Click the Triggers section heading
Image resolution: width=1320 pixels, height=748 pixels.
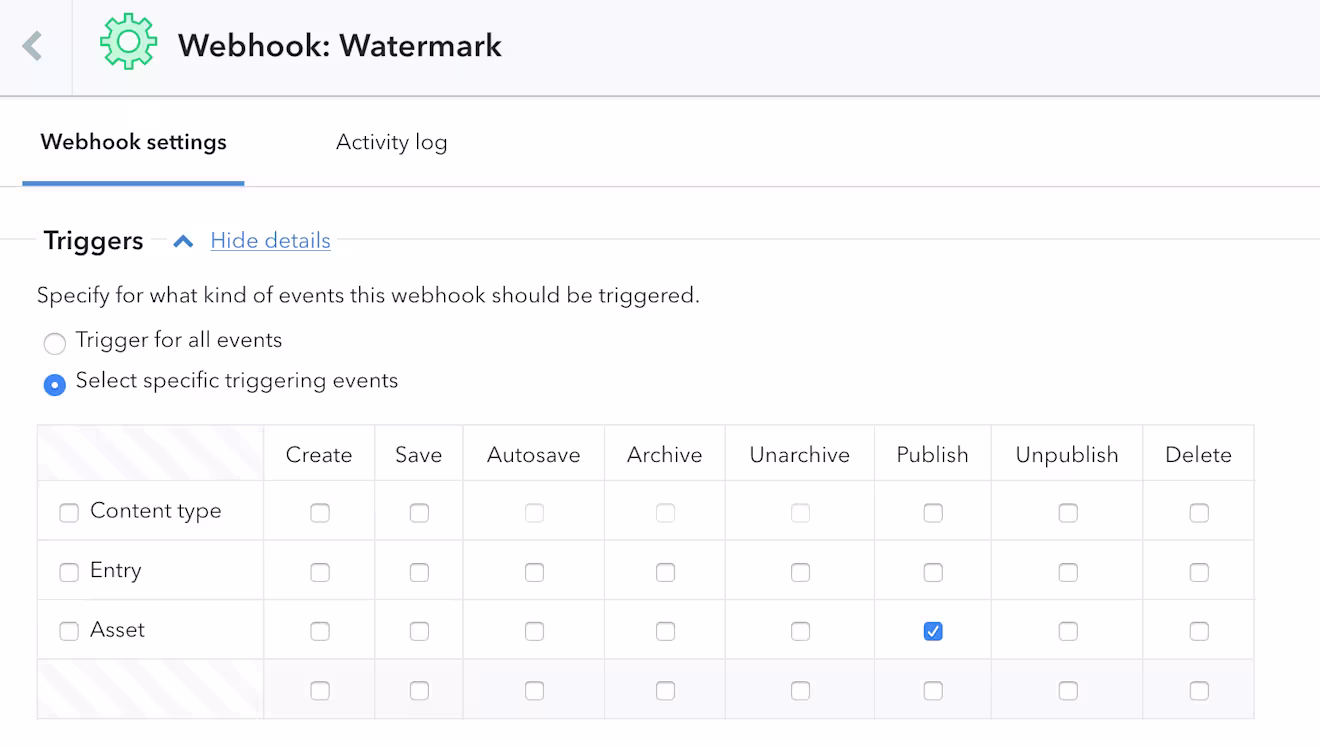93,241
